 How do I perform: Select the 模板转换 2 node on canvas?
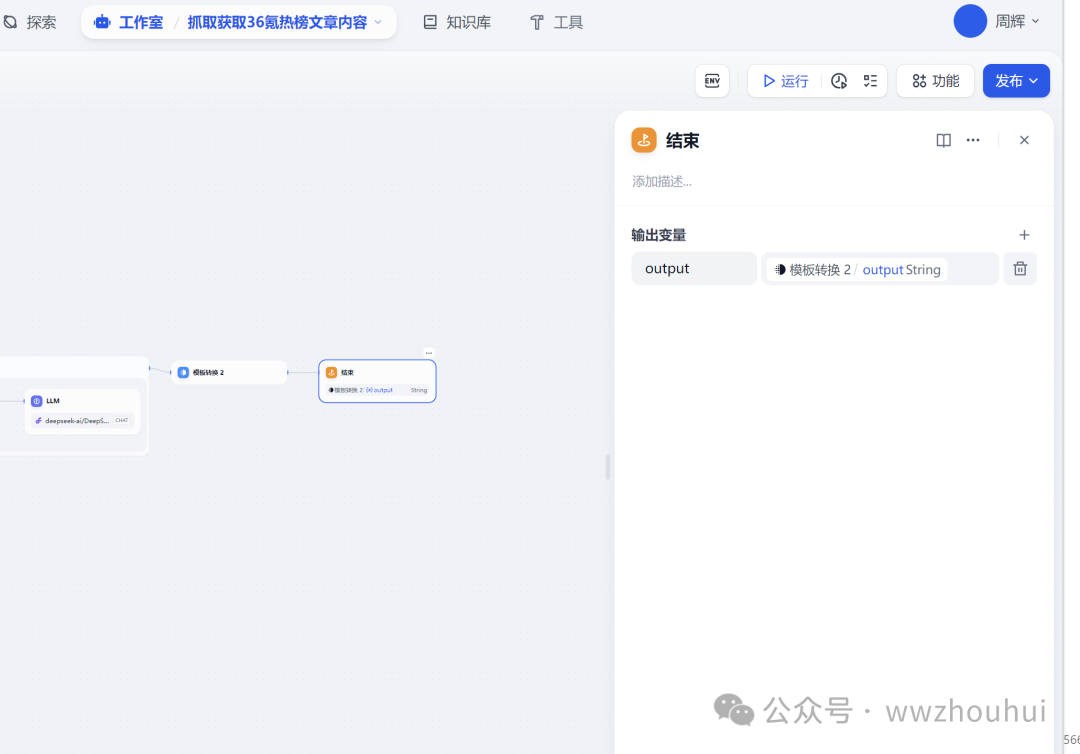coord(229,372)
